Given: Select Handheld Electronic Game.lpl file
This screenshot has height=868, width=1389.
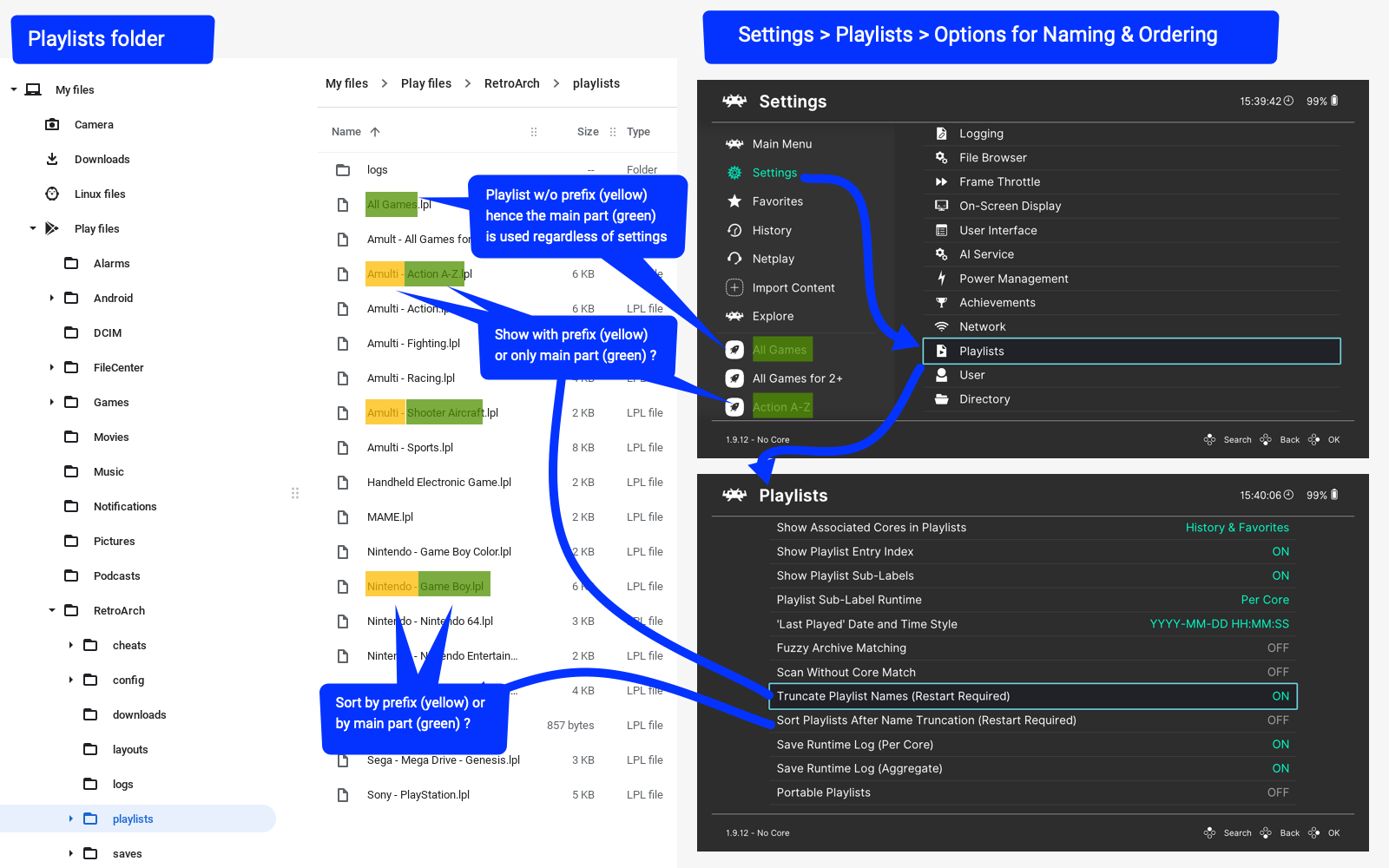Looking at the screenshot, I should coord(497,482).
